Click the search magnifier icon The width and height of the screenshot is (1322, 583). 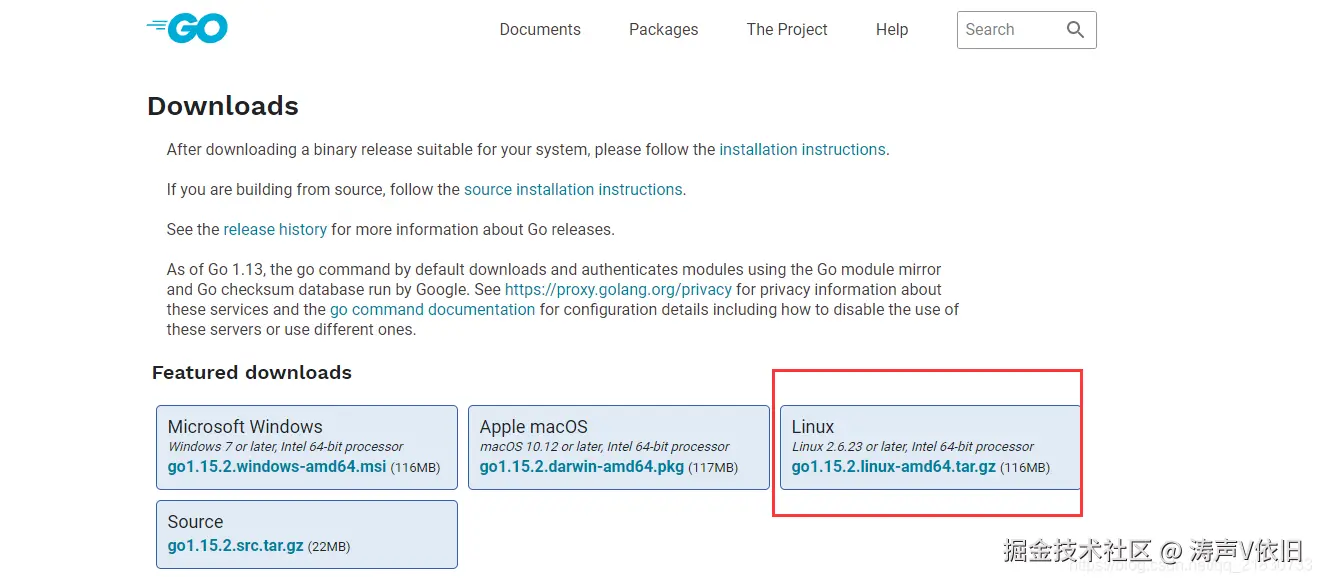pyautogui.click(x=1075, y=30)
